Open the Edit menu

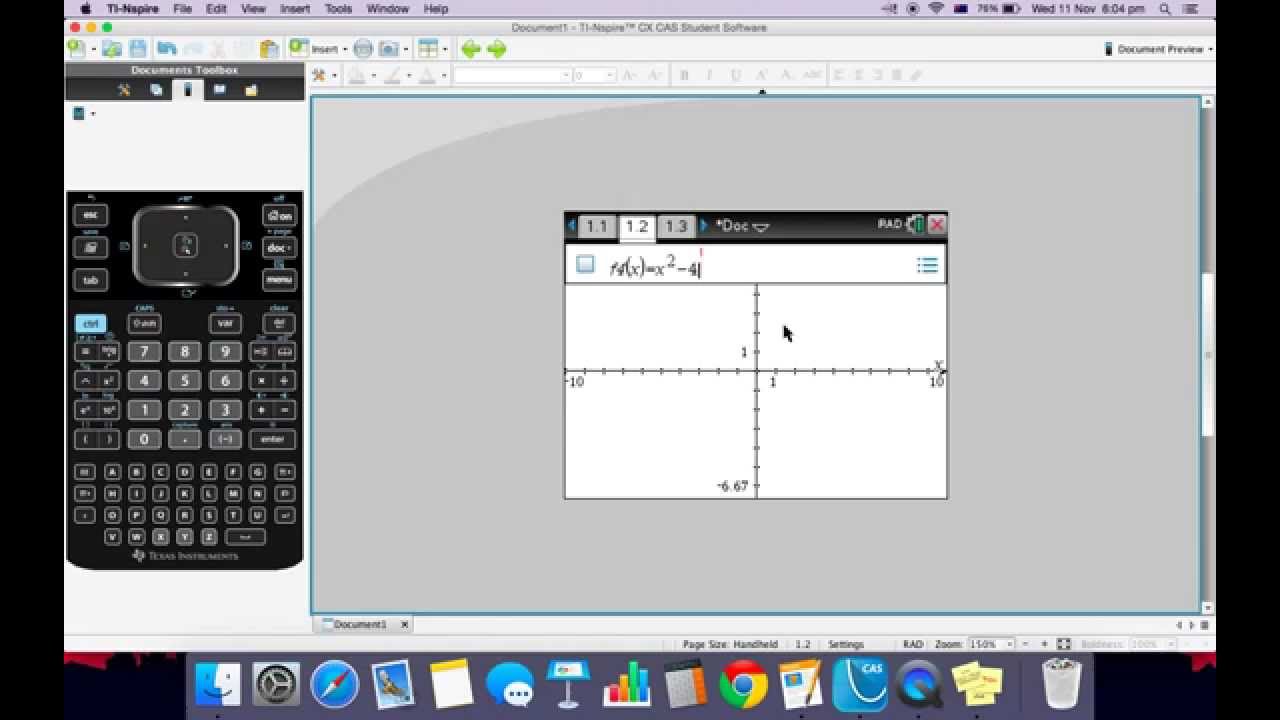click(216, 9)
